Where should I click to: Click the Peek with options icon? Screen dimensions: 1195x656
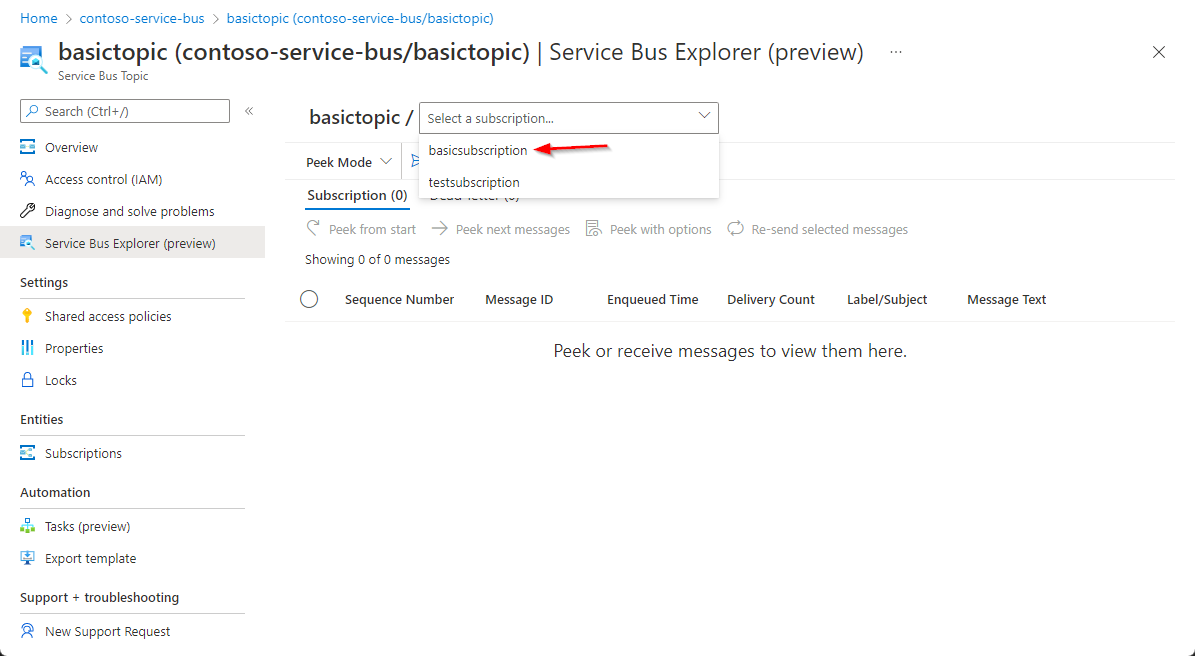[x=594, y=229]
